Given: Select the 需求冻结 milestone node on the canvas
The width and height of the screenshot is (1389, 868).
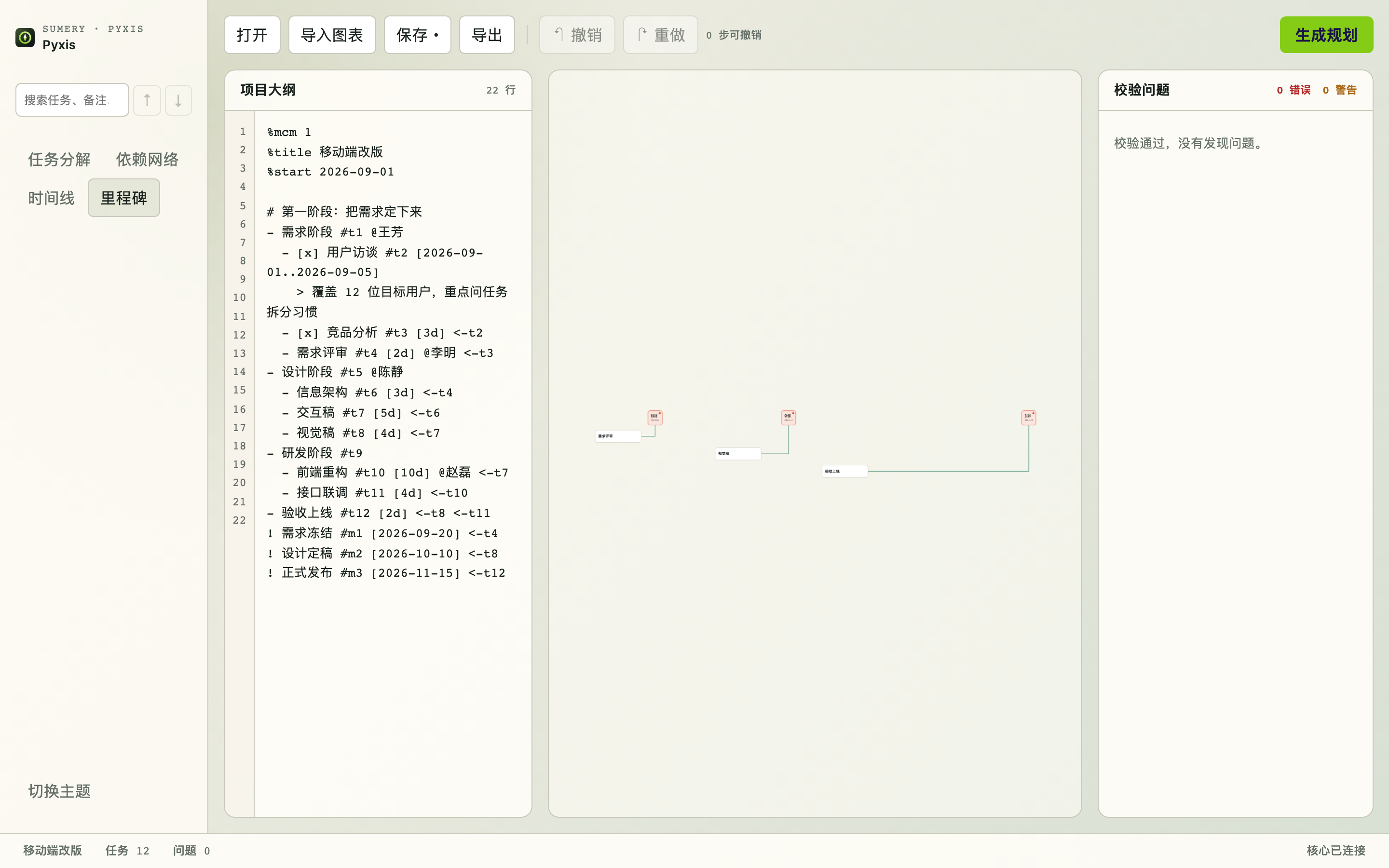Looking at the screenshot, I should [655, 417].
